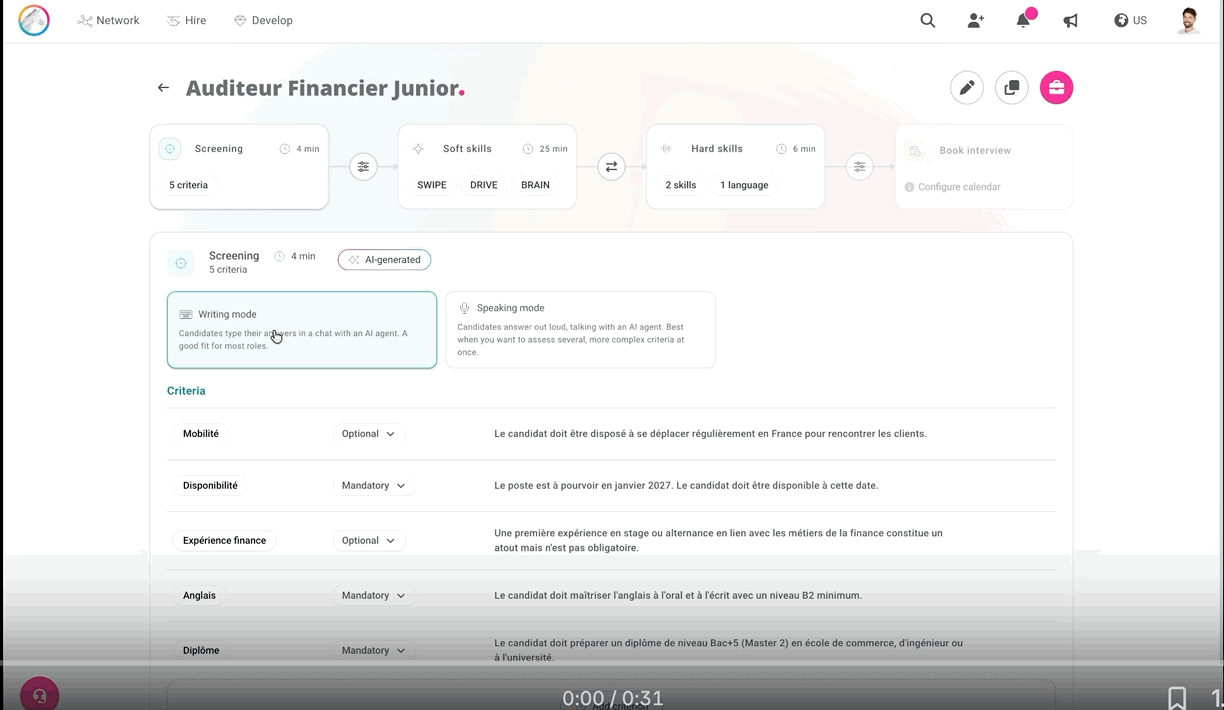Open the notifications bell
Viewport: 1224px width, 710px height.
pos(1024,20)
